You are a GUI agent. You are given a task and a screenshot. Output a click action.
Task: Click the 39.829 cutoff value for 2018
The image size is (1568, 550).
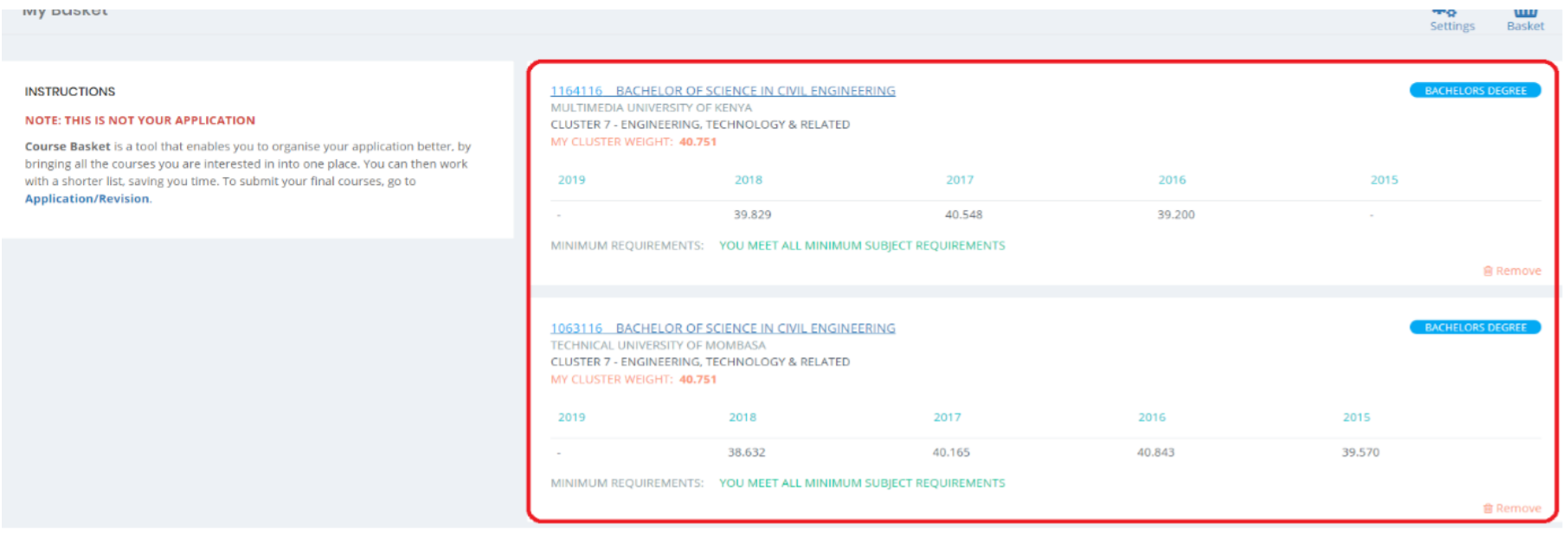point(752,214)
